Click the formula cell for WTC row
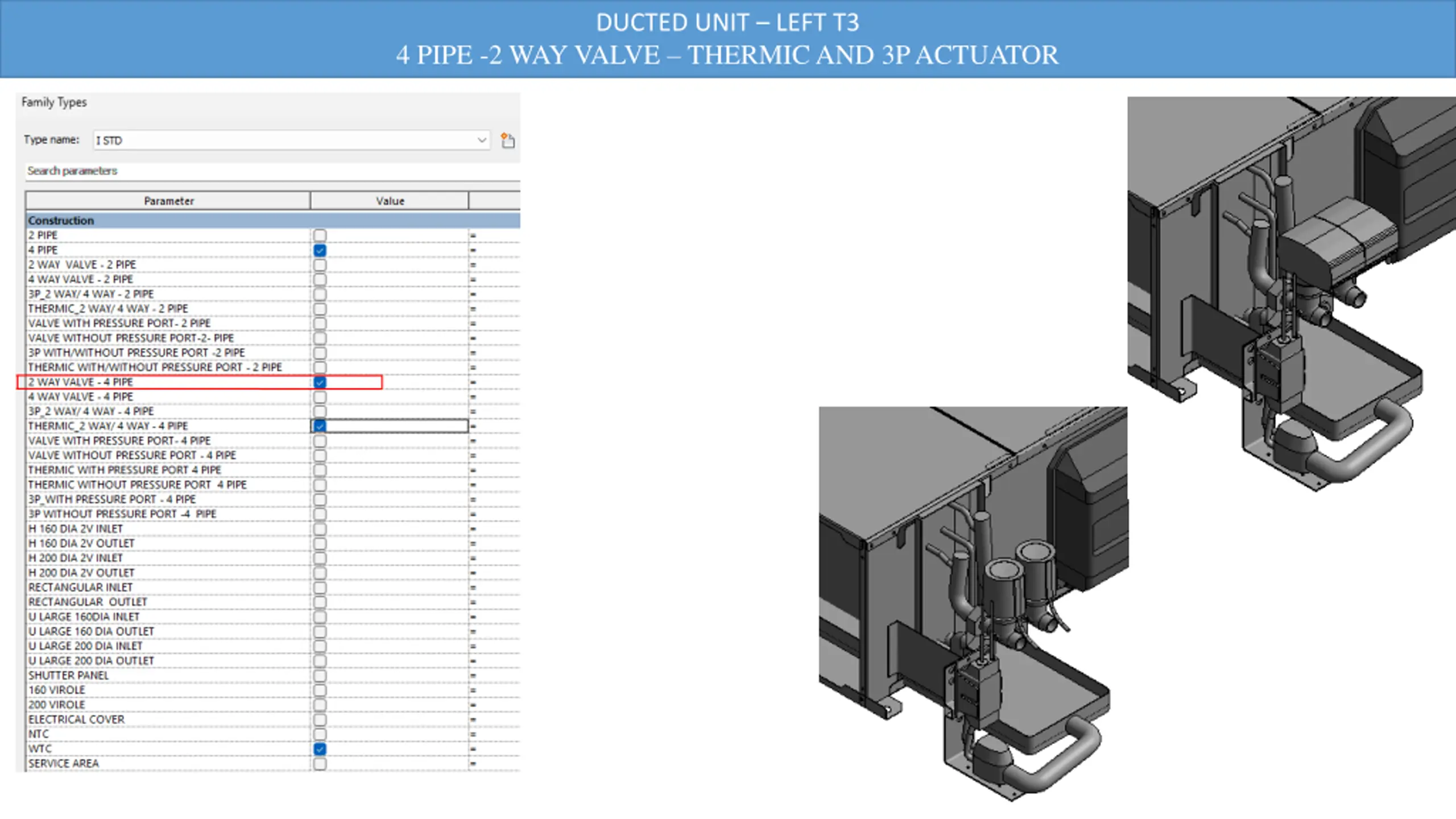1456x819 pixels. (494, 749)
